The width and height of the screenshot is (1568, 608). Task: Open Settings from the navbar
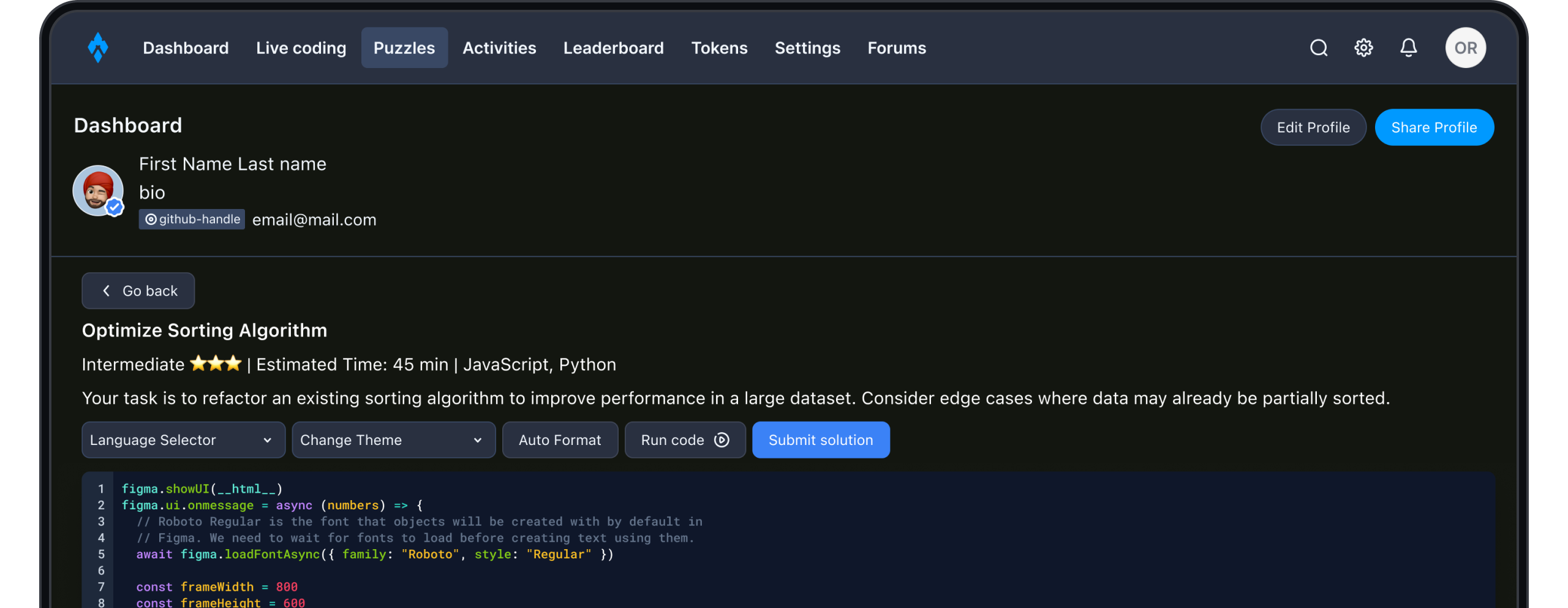coord(807,48)
